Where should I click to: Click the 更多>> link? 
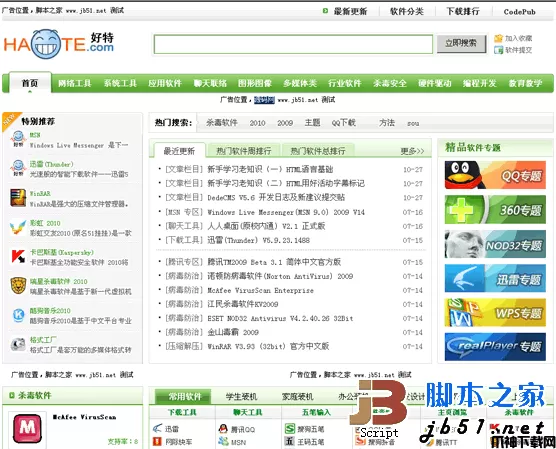[x=412, y=151]
